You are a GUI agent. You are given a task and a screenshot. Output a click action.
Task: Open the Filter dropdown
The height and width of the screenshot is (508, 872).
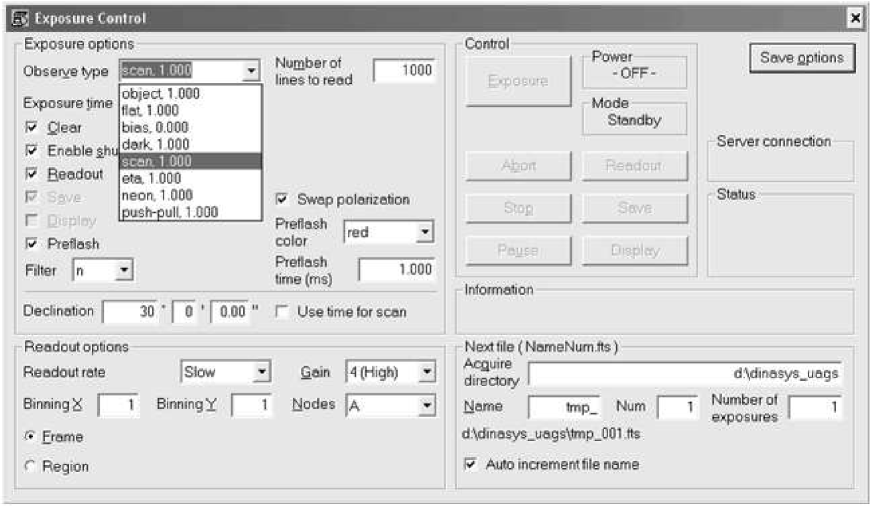pos(124,270)
